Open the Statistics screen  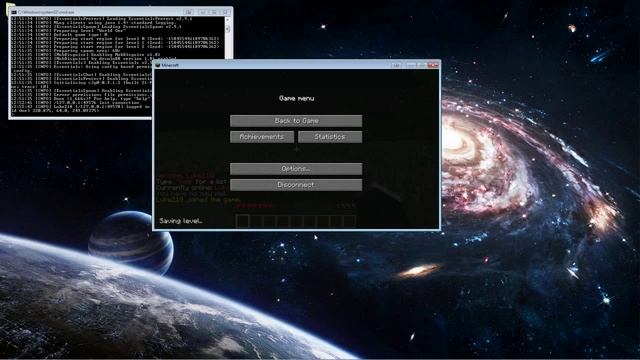pos(330,137)
